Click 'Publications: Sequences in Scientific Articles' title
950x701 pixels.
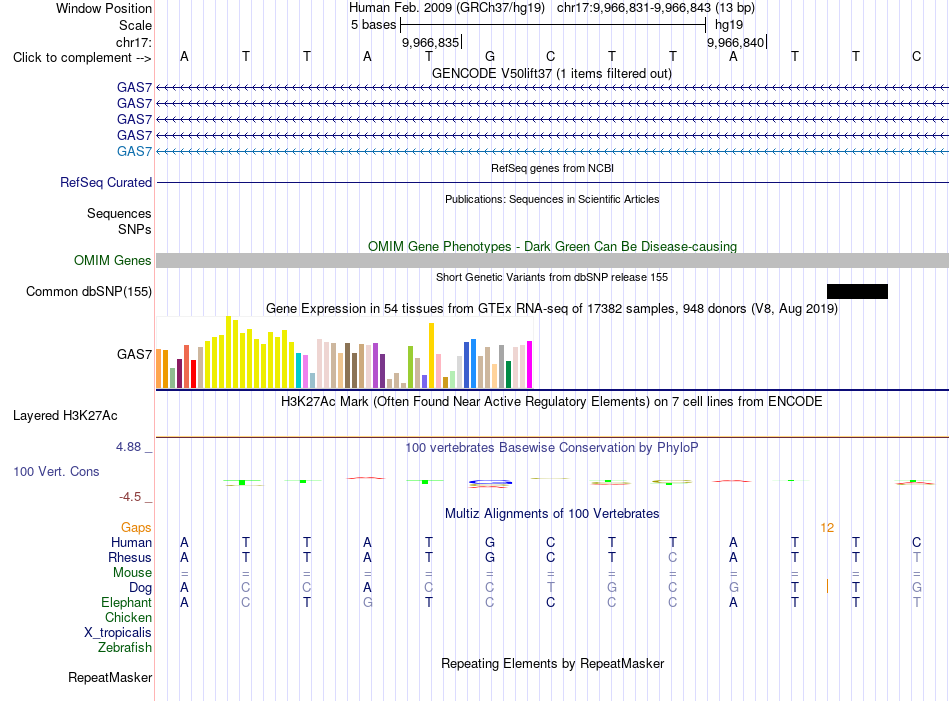[552, 199]
